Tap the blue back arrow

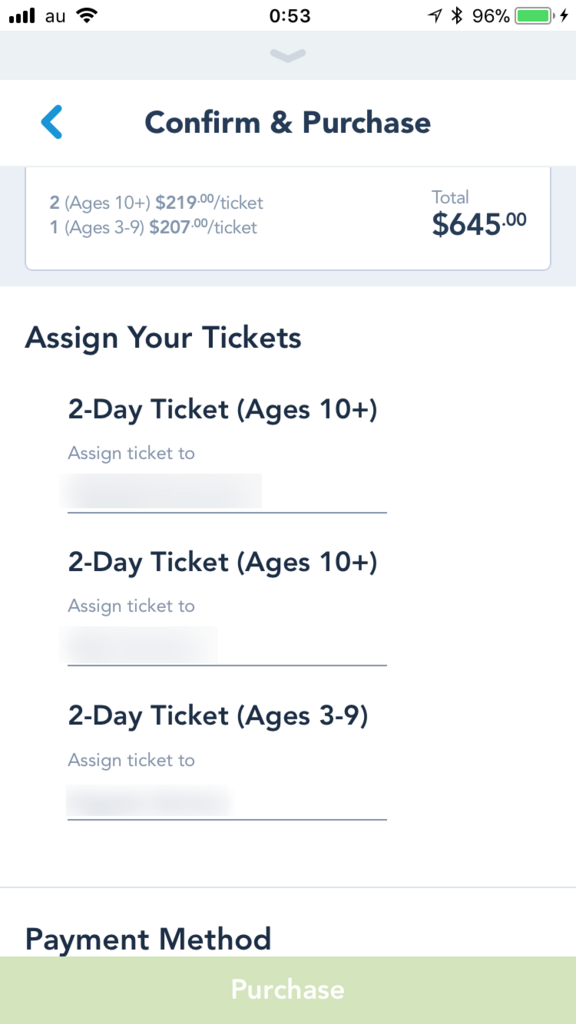52,122
